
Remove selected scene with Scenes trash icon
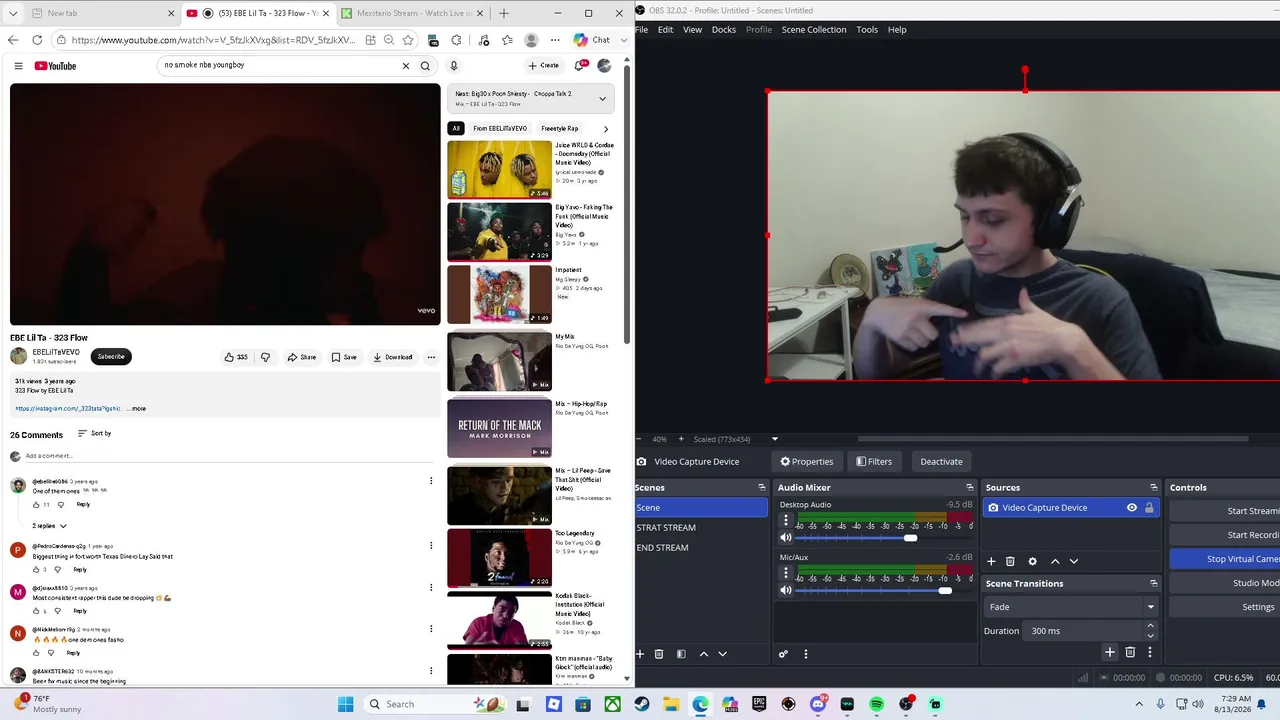659,654
